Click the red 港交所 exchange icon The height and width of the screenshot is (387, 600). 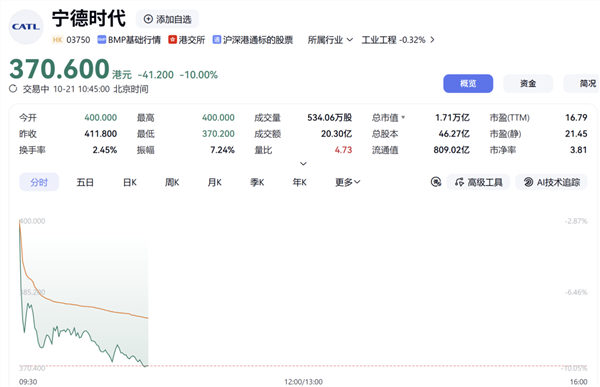pos(173,40)
